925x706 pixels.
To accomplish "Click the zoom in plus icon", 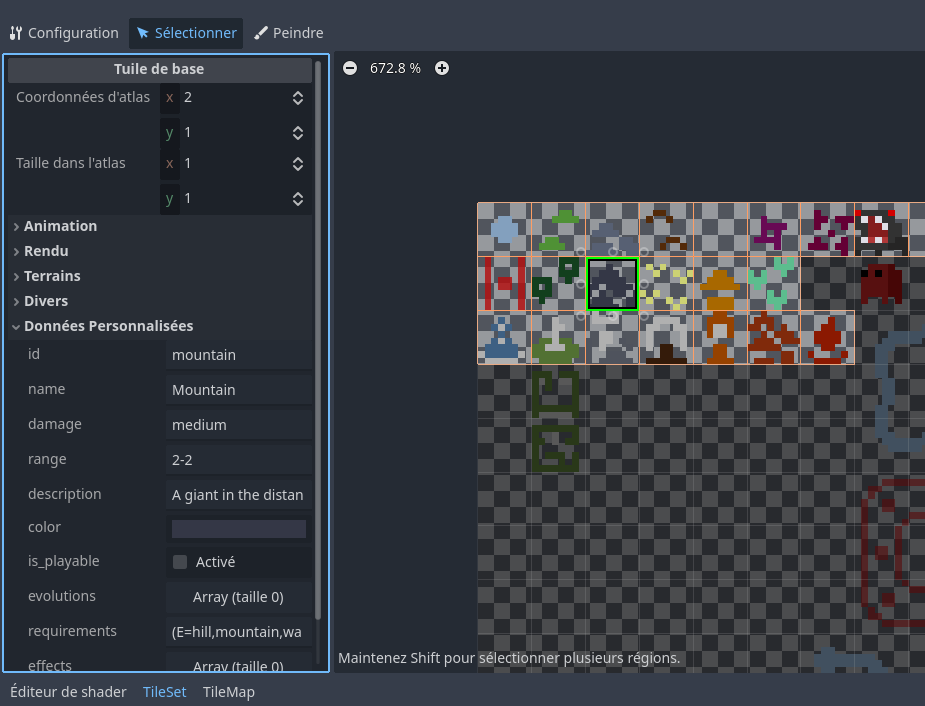I will click(442, 68).
